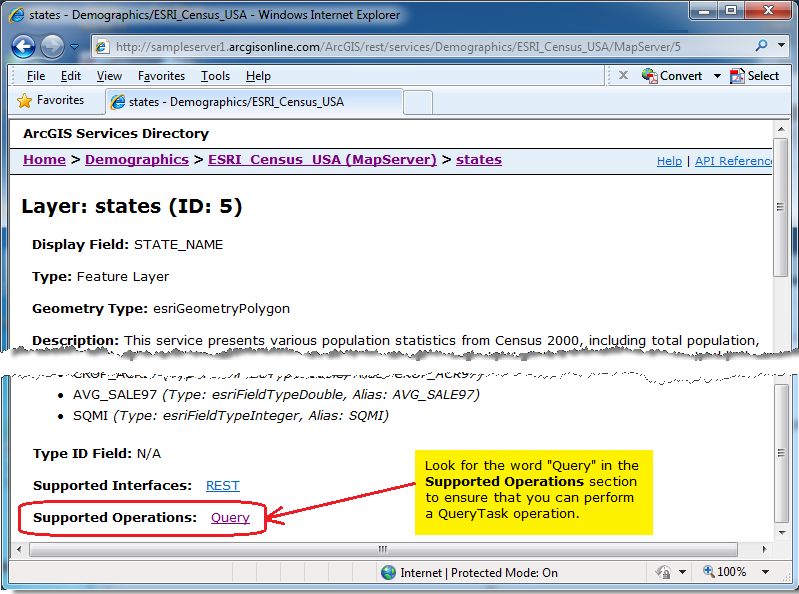Click the lower pane vertical scrollbar thumb

coord(781,453)
